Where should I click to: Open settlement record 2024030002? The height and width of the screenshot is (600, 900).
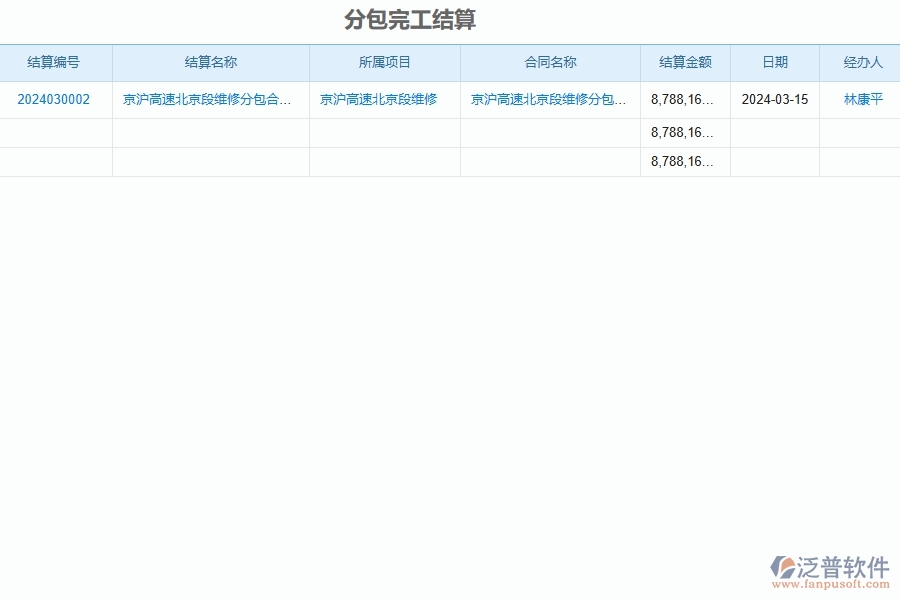point(54,99)
